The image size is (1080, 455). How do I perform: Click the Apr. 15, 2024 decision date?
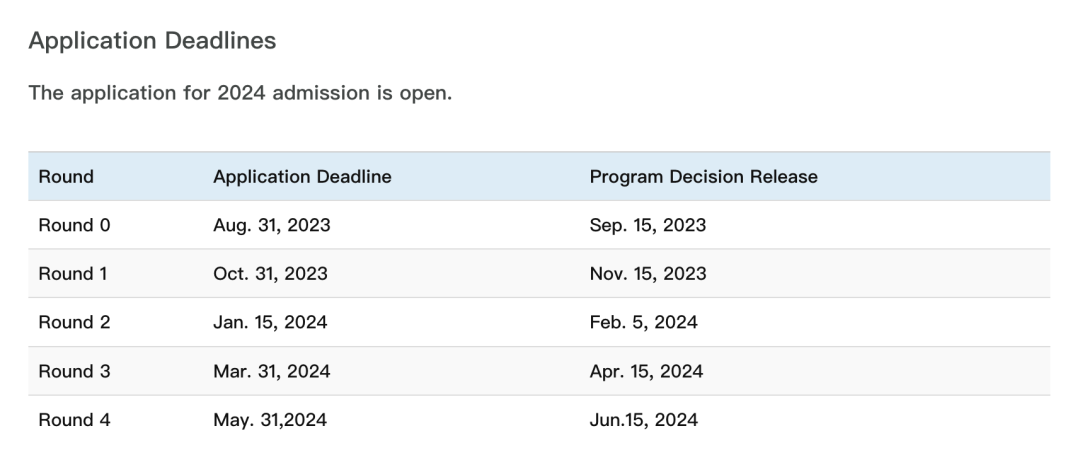(x=646, y=371)
